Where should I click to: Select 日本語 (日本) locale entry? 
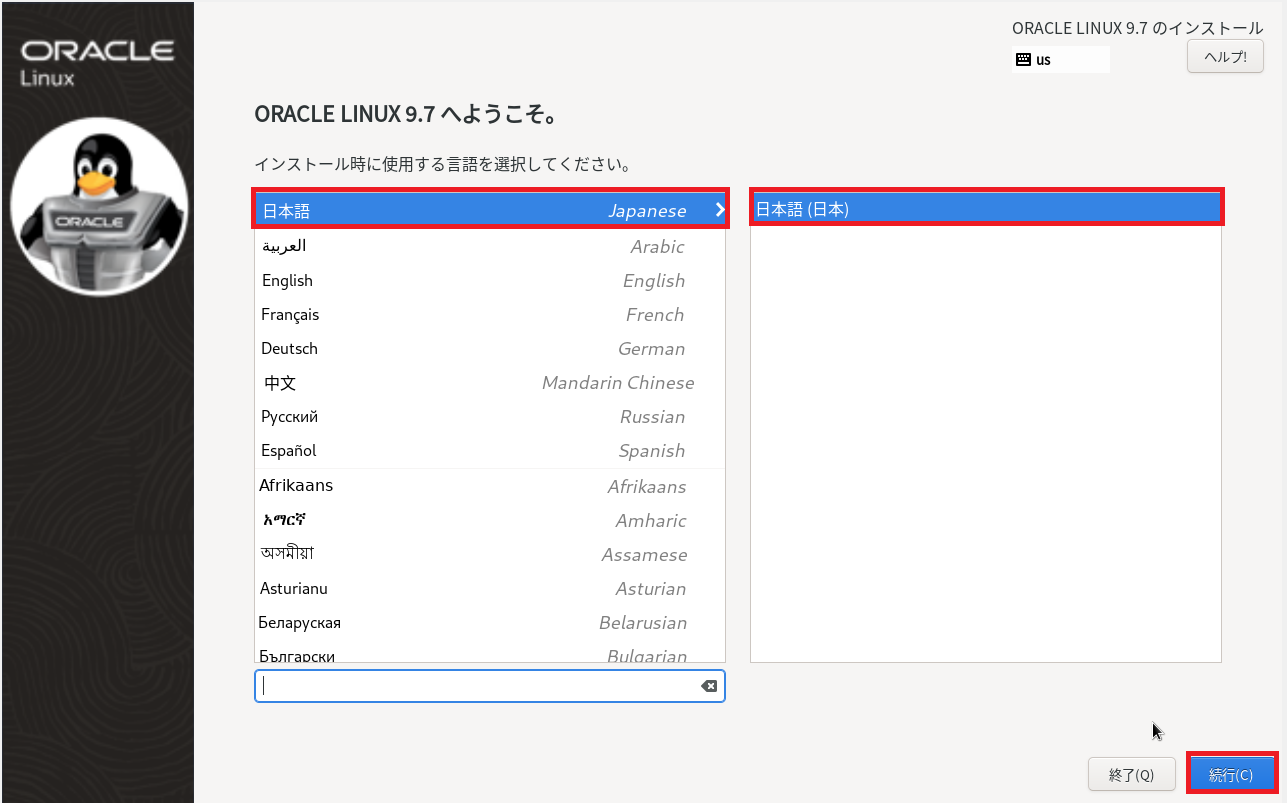pyautogui.click(x=985, y=209)
